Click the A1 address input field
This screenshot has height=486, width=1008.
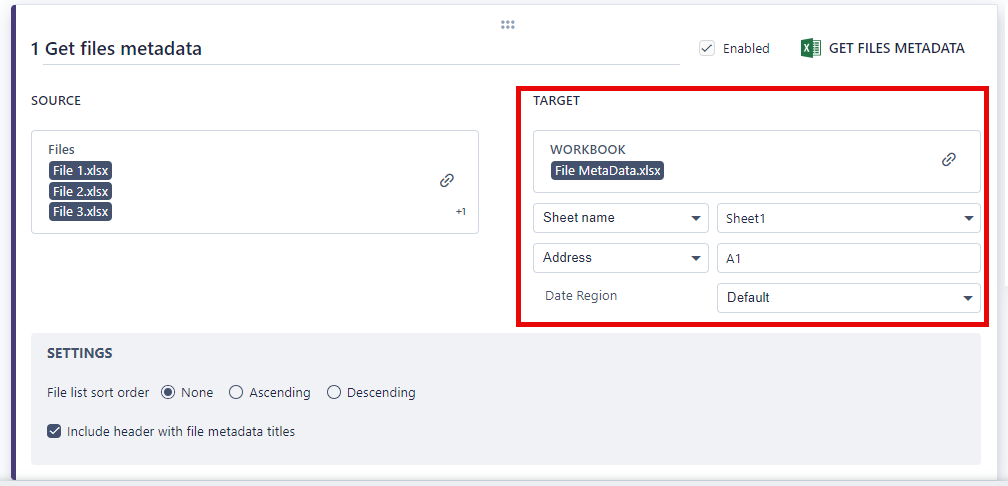click(848, 258)
